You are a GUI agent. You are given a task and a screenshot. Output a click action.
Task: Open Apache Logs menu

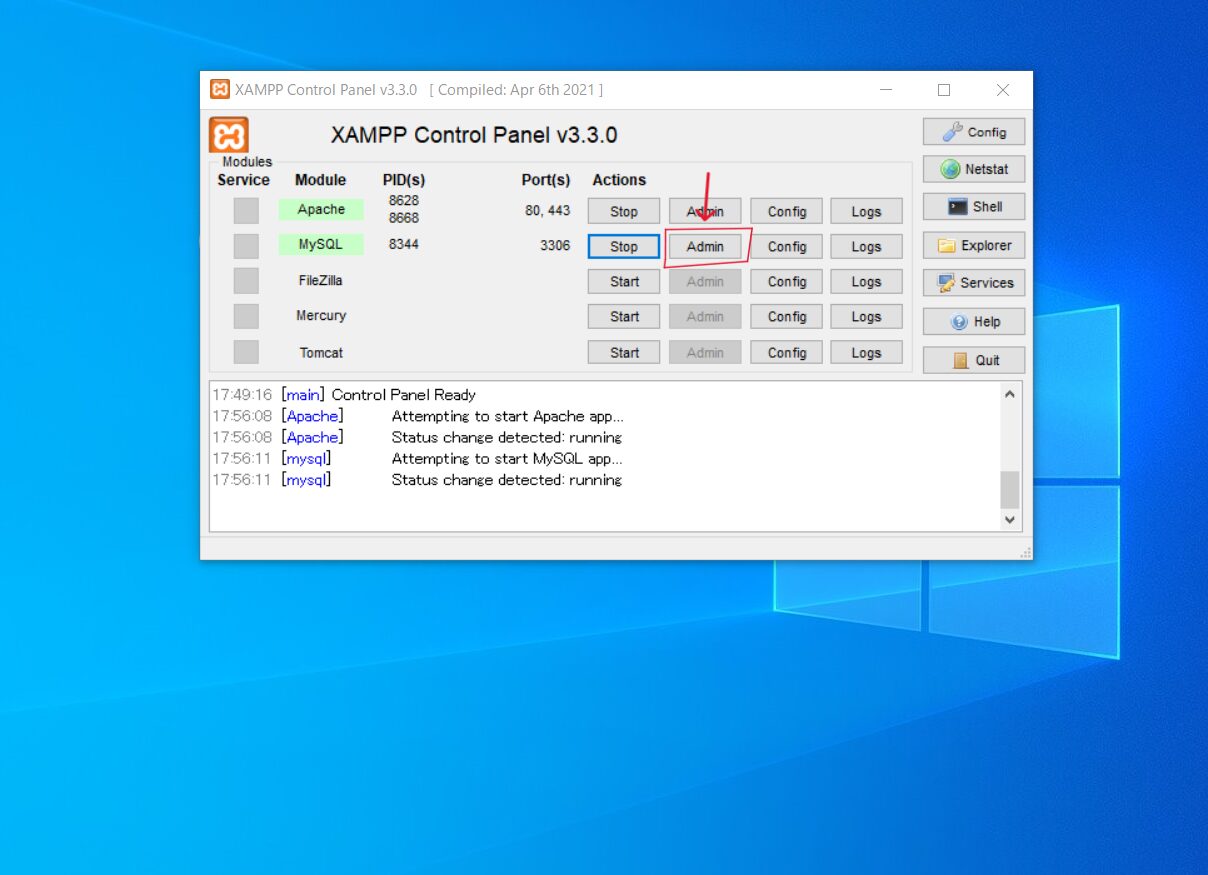coord(866,211)
